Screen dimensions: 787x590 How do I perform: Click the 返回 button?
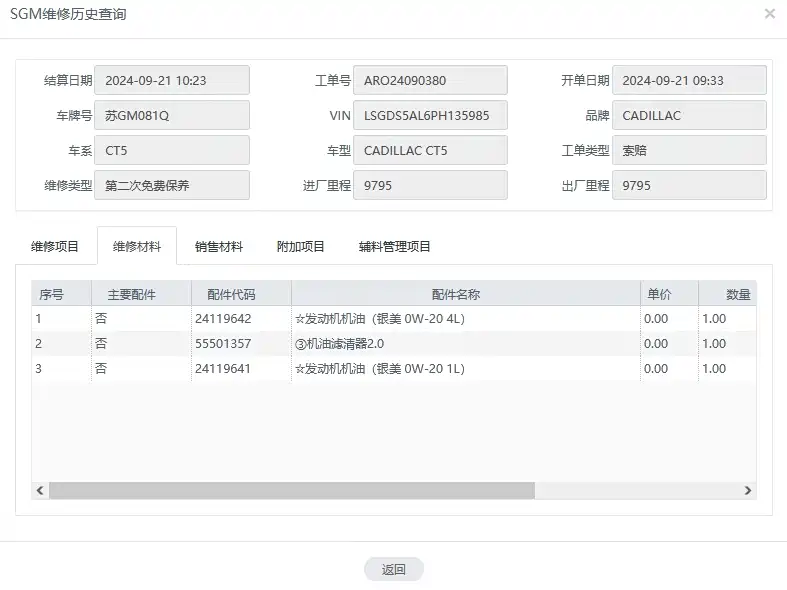pyautogui.click(x=394, y=569)
